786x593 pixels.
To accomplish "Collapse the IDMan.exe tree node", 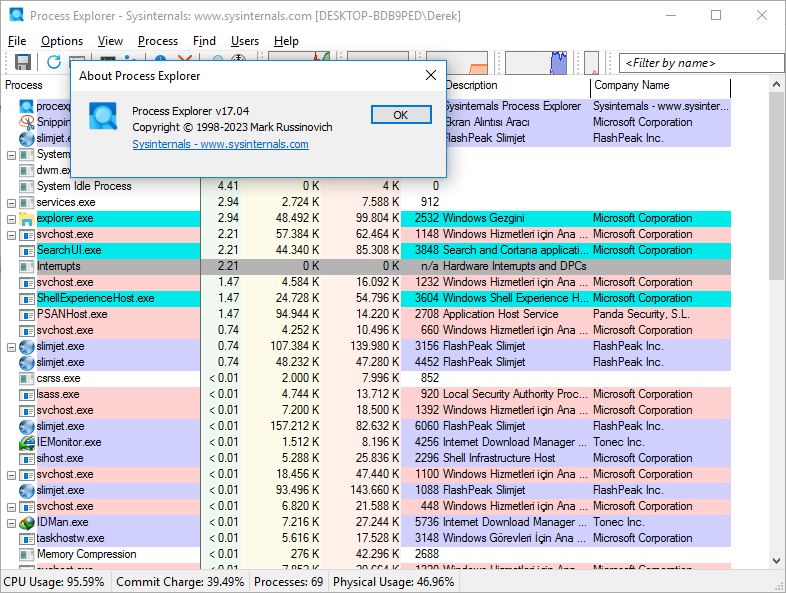I will click(11, 523).
